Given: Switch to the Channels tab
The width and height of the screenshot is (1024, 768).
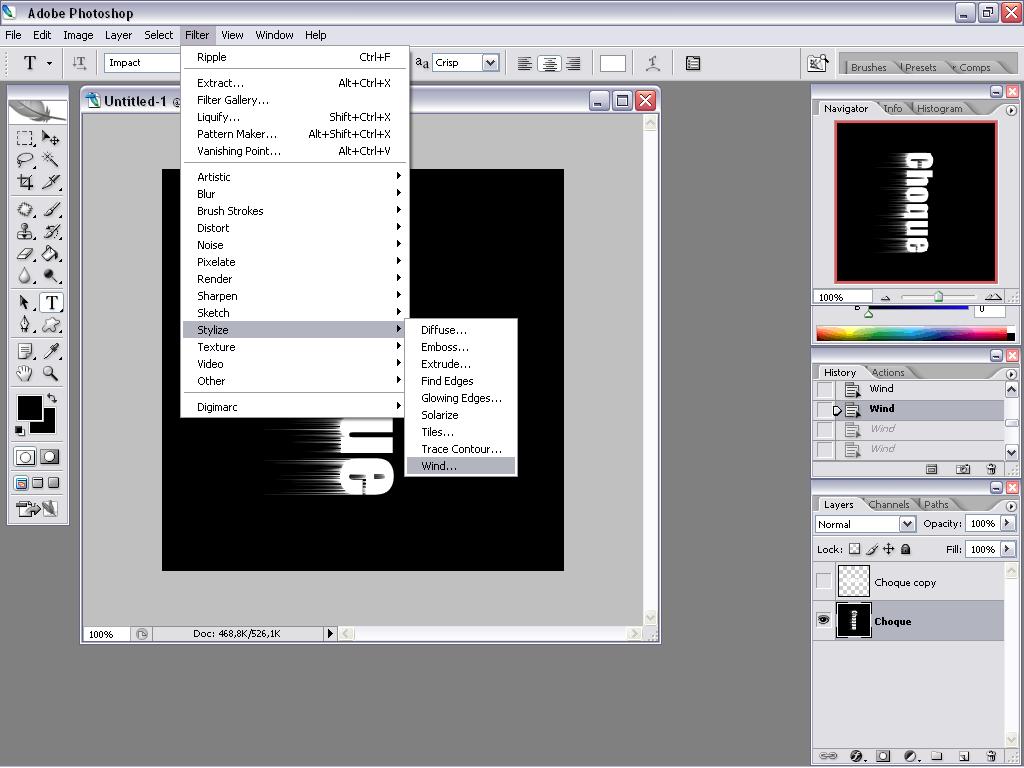Looking at the screenshot, I should click(888, 504).
